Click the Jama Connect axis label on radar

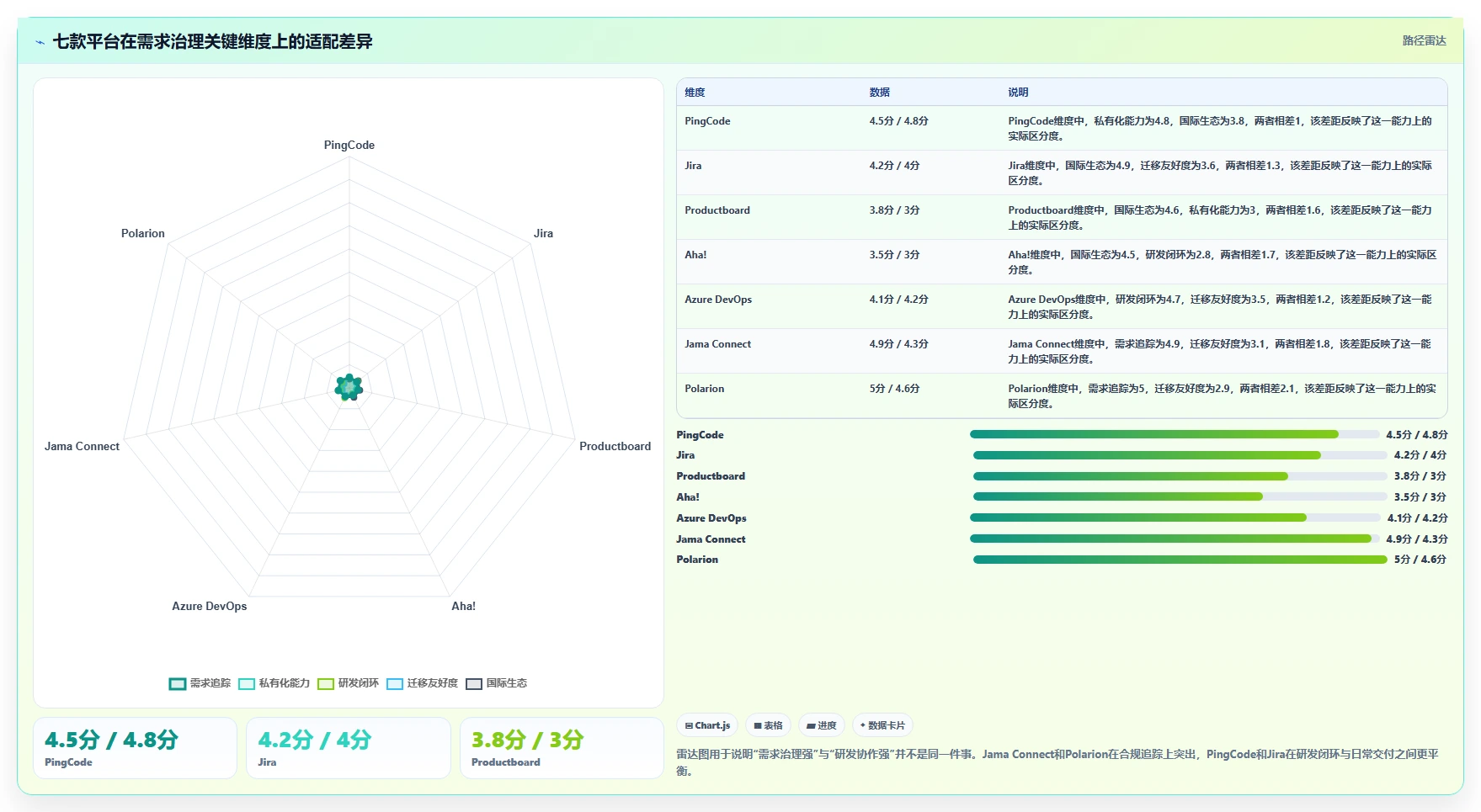pos(82,447)
